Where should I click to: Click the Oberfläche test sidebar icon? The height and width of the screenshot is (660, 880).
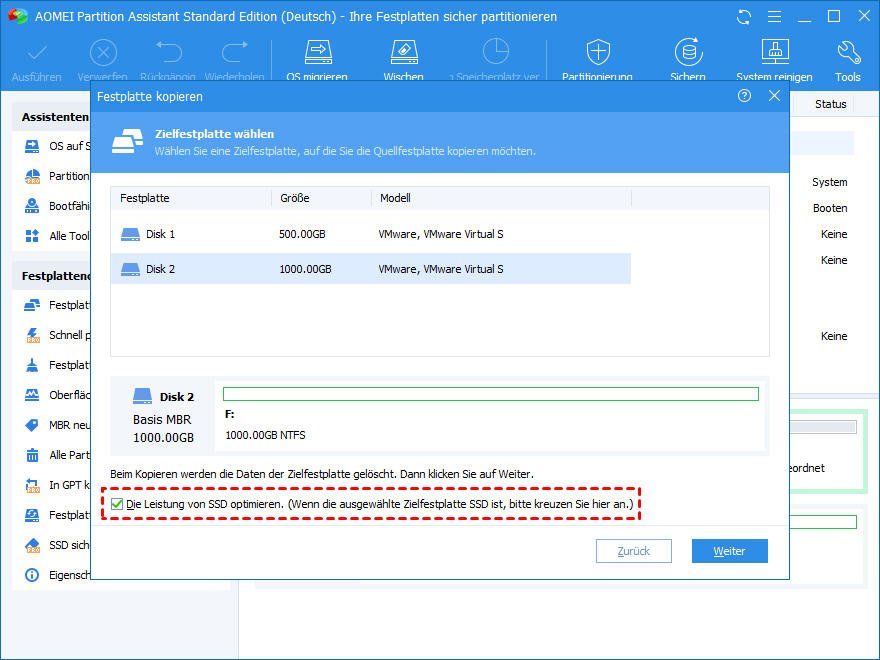32,395
